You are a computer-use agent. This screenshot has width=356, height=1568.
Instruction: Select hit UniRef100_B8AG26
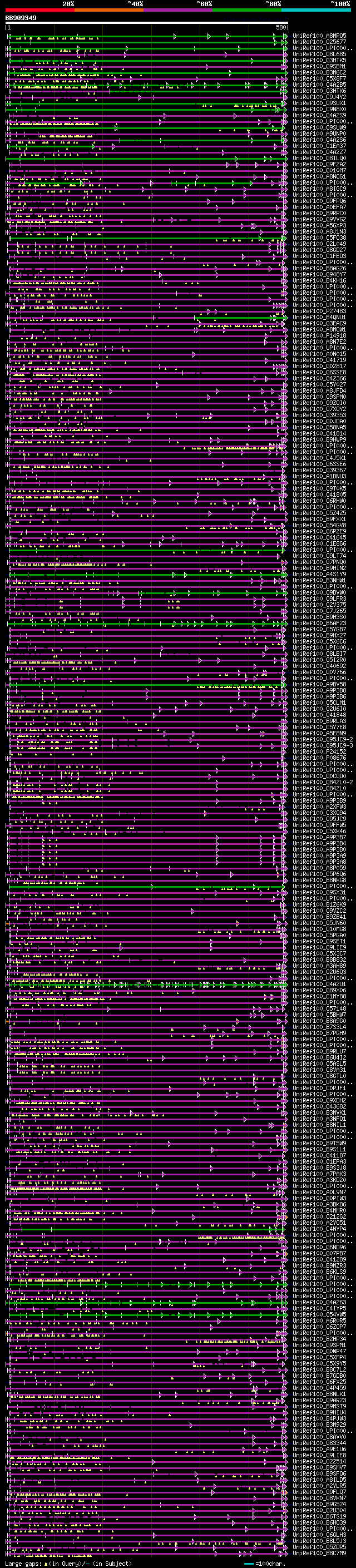[x=319, y=269]
